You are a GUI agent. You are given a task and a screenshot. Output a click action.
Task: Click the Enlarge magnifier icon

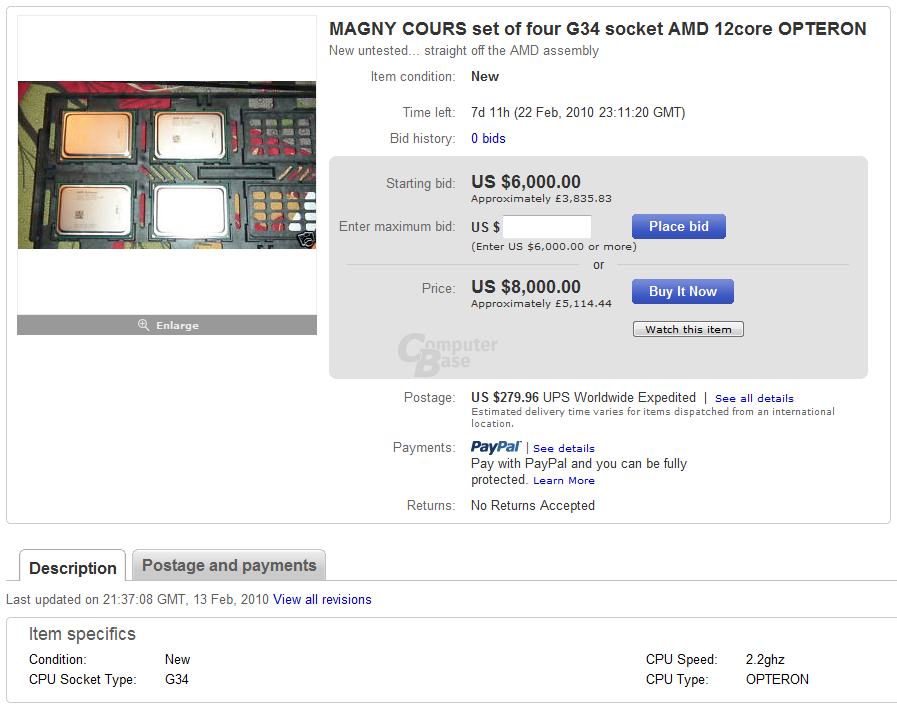pyautogui.click(x=144, y=325)
